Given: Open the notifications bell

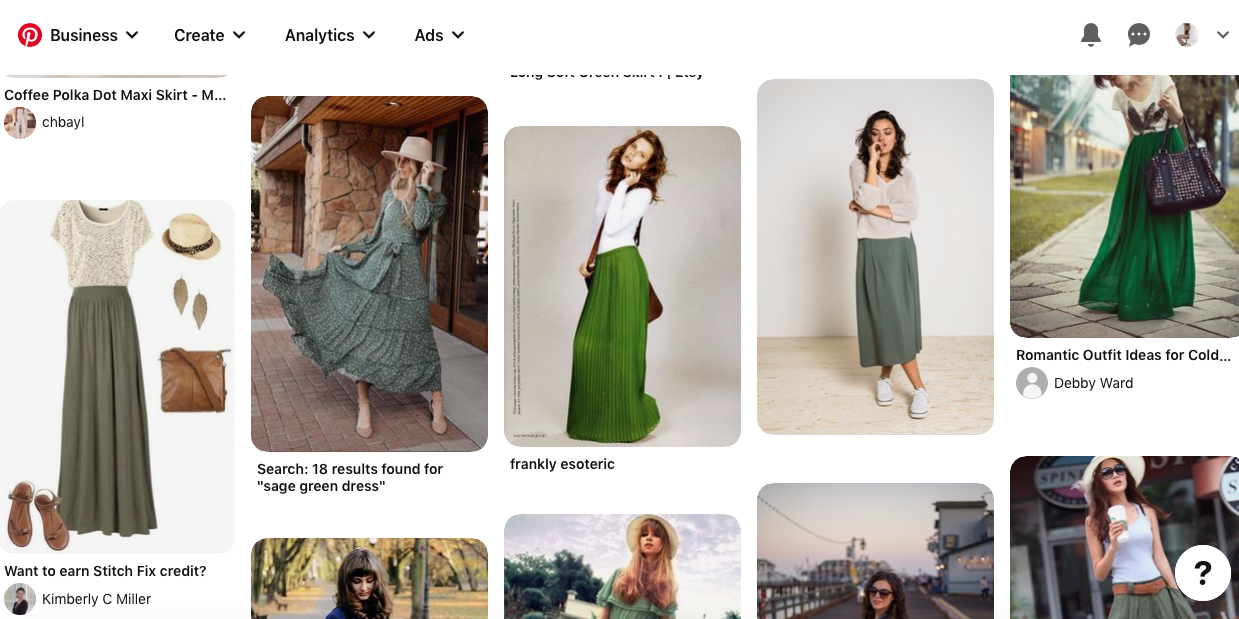Looking at the screenshot, I should [x=1091, y=35].
